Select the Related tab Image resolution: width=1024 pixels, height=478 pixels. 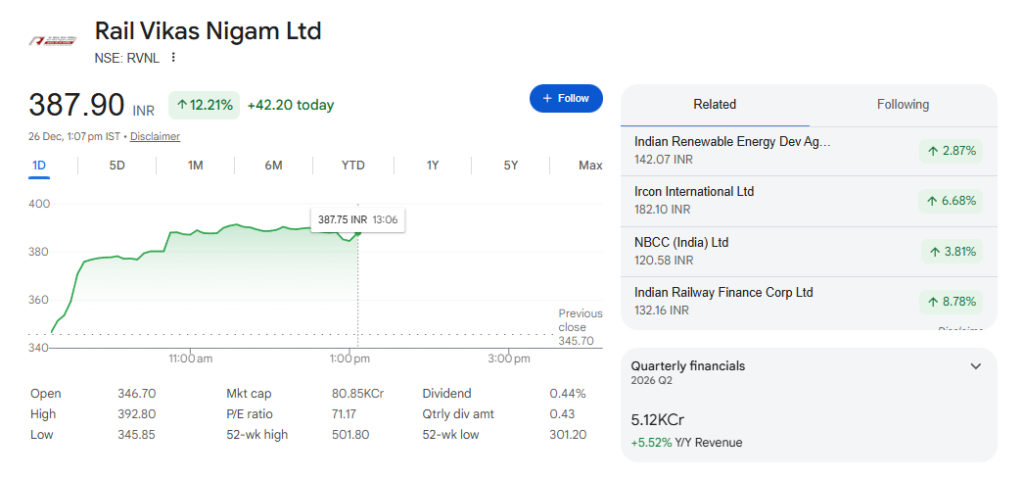coord(714,105)
